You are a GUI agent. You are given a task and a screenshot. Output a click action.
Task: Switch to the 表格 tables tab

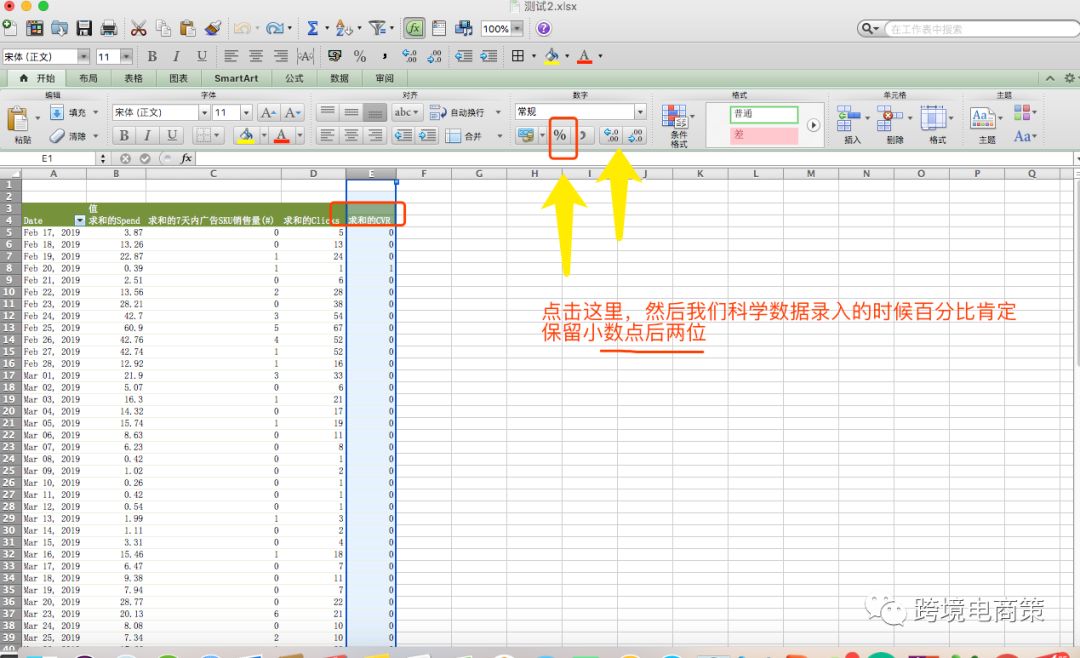[x=133, y=78]
